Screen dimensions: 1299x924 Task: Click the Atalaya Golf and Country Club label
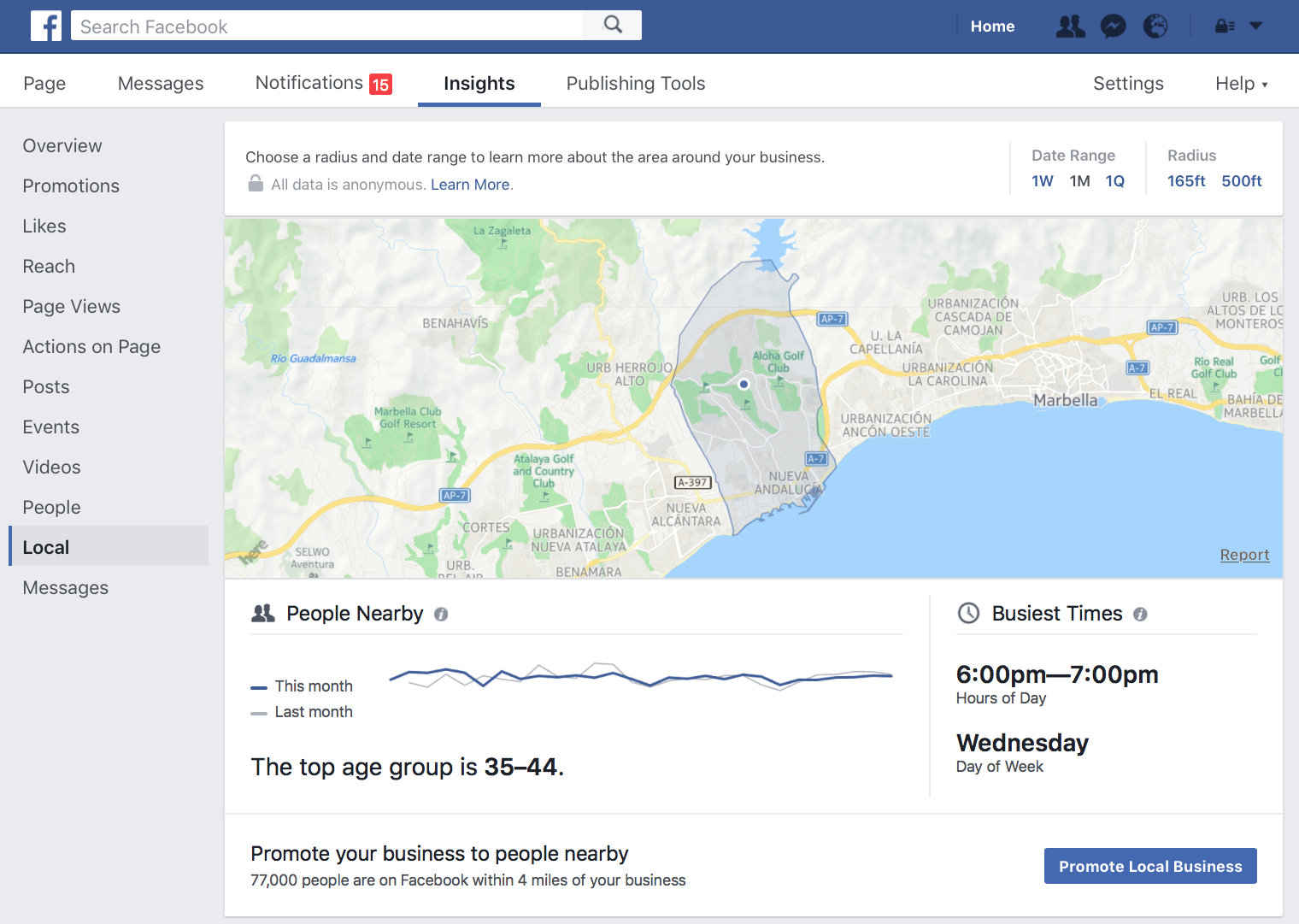[x=544, y=471]
